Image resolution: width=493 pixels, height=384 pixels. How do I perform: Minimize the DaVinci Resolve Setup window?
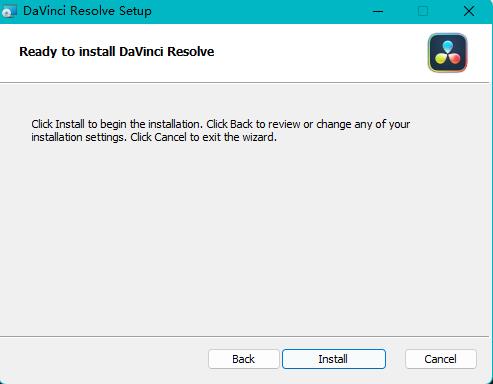(378, 11)
